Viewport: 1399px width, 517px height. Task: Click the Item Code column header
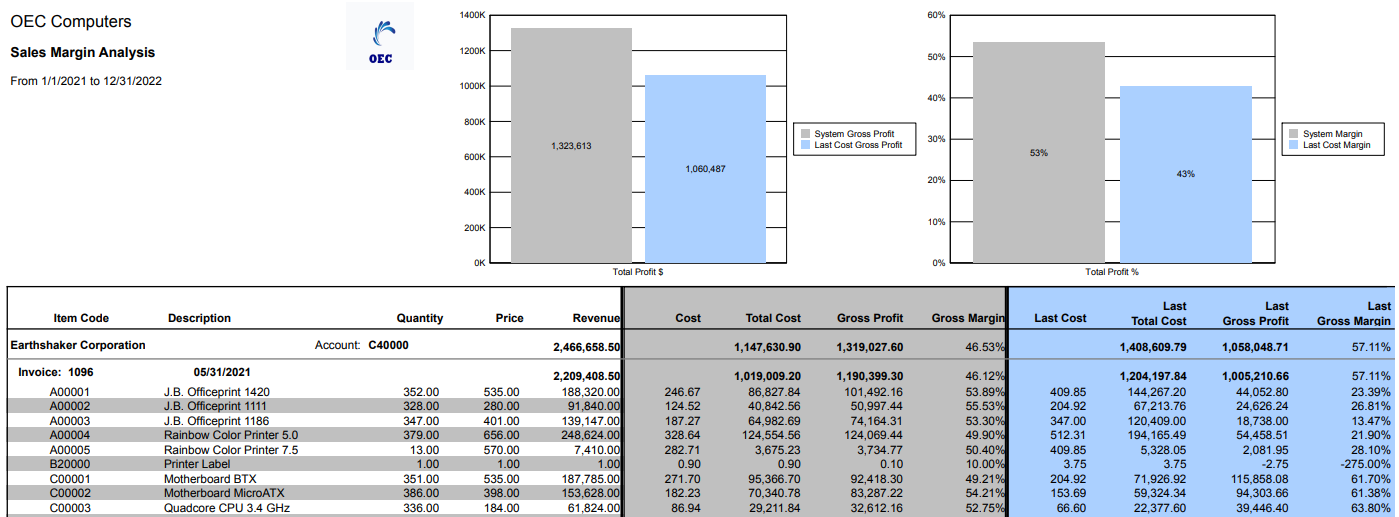point(81,318)
